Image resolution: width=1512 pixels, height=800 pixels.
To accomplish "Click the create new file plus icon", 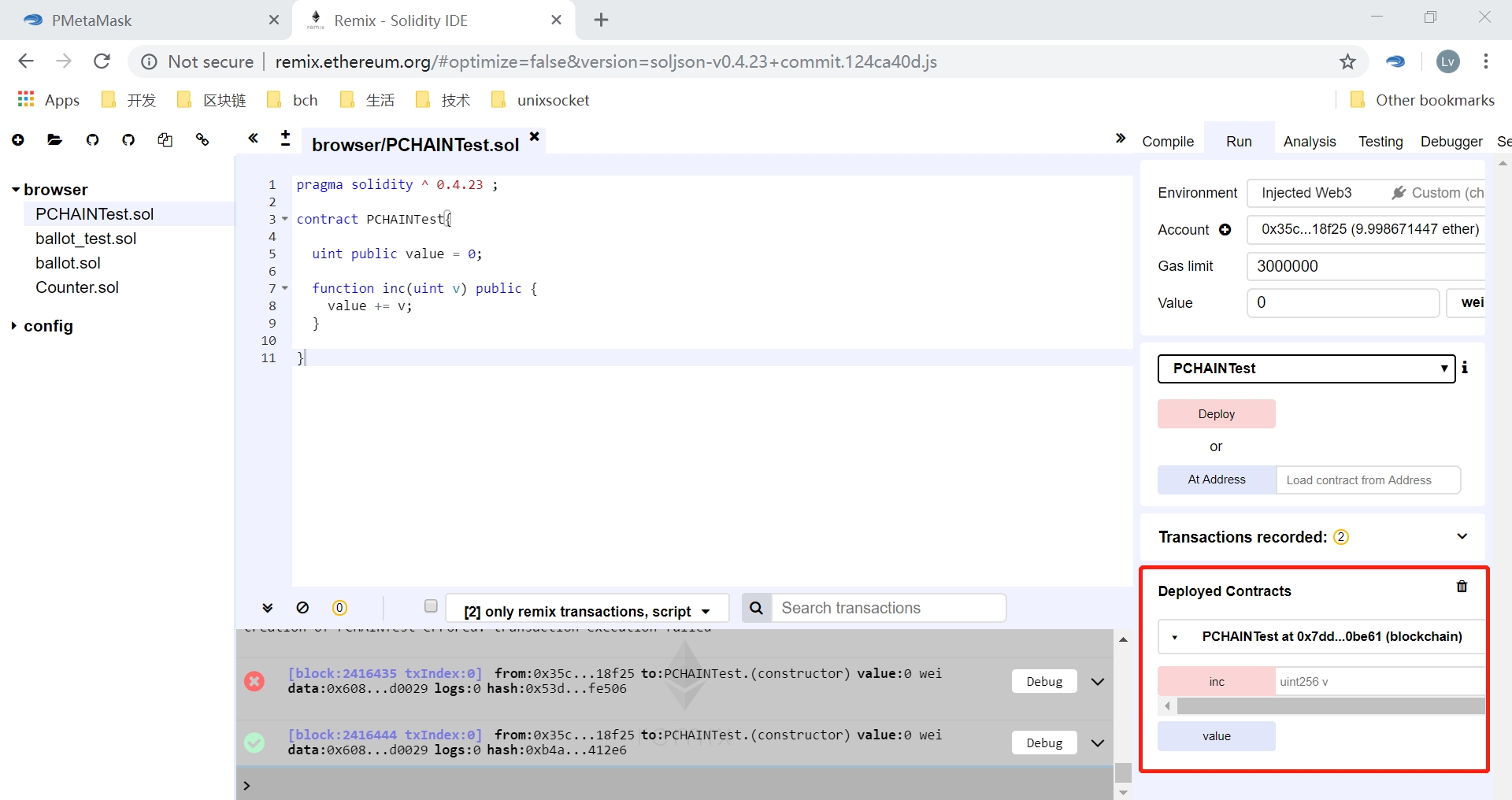I will point(18,140).
